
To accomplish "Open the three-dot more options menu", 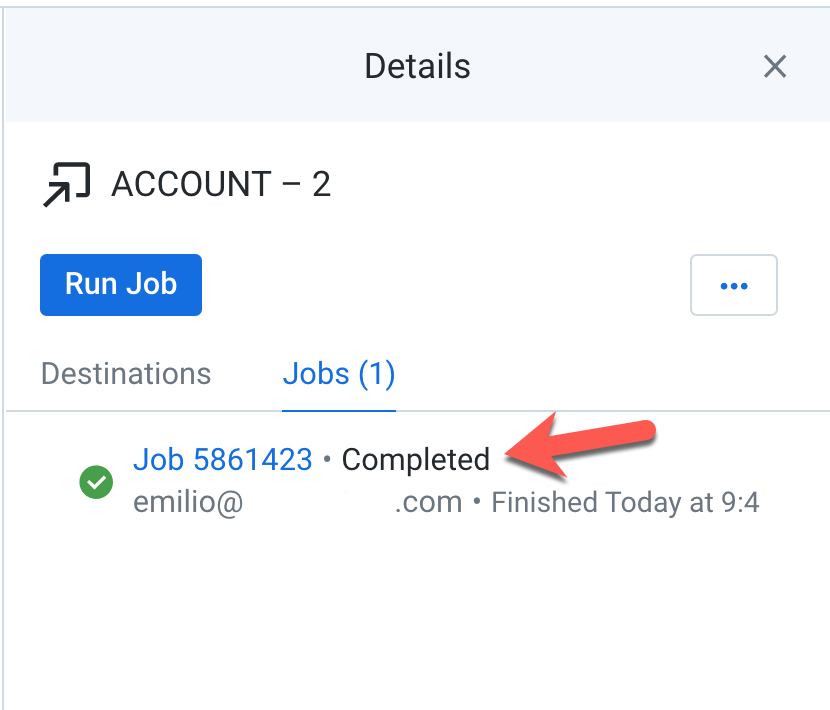I will [x=734, y=285].
